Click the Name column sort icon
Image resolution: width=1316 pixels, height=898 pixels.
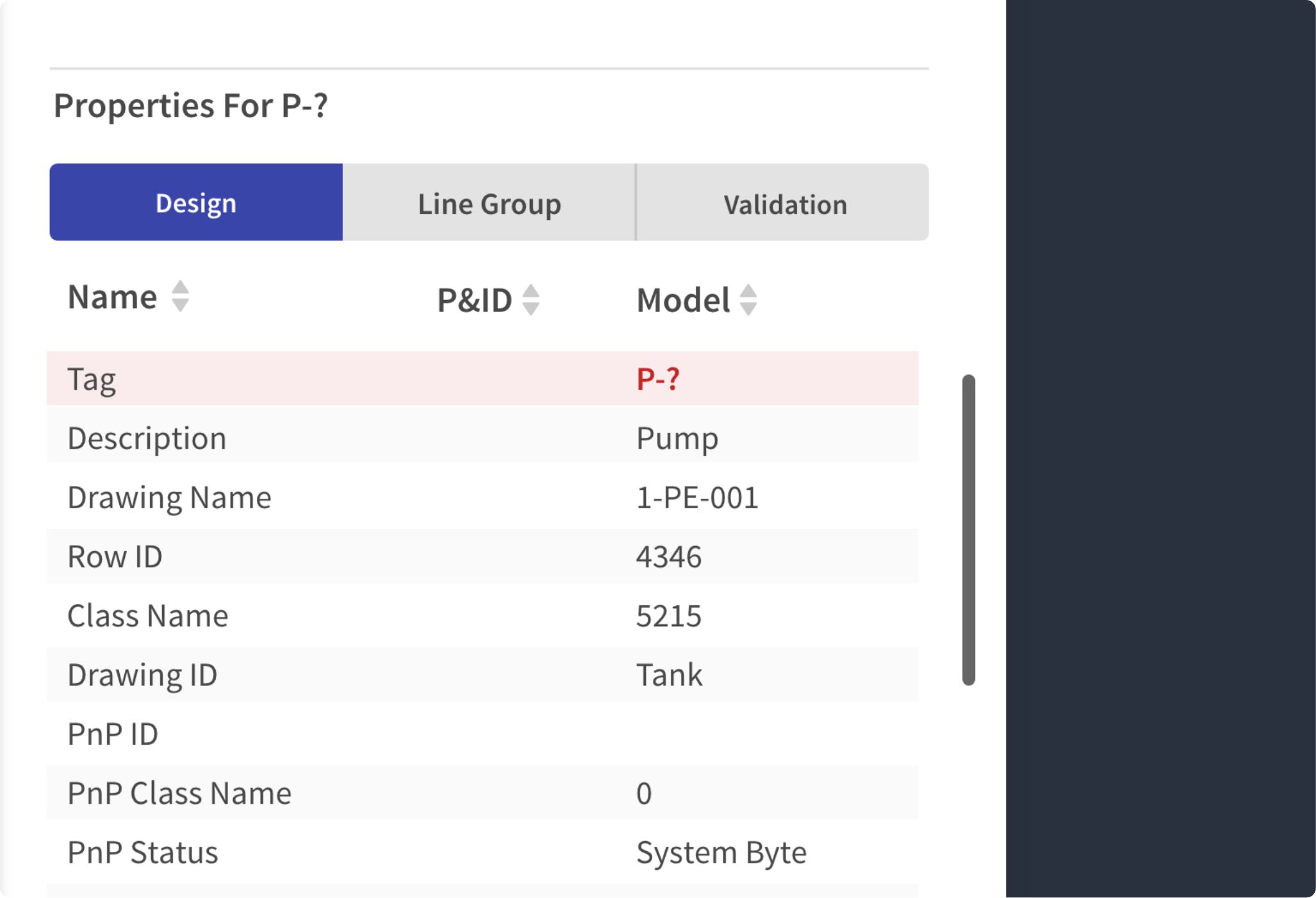(x=180, y=297)
